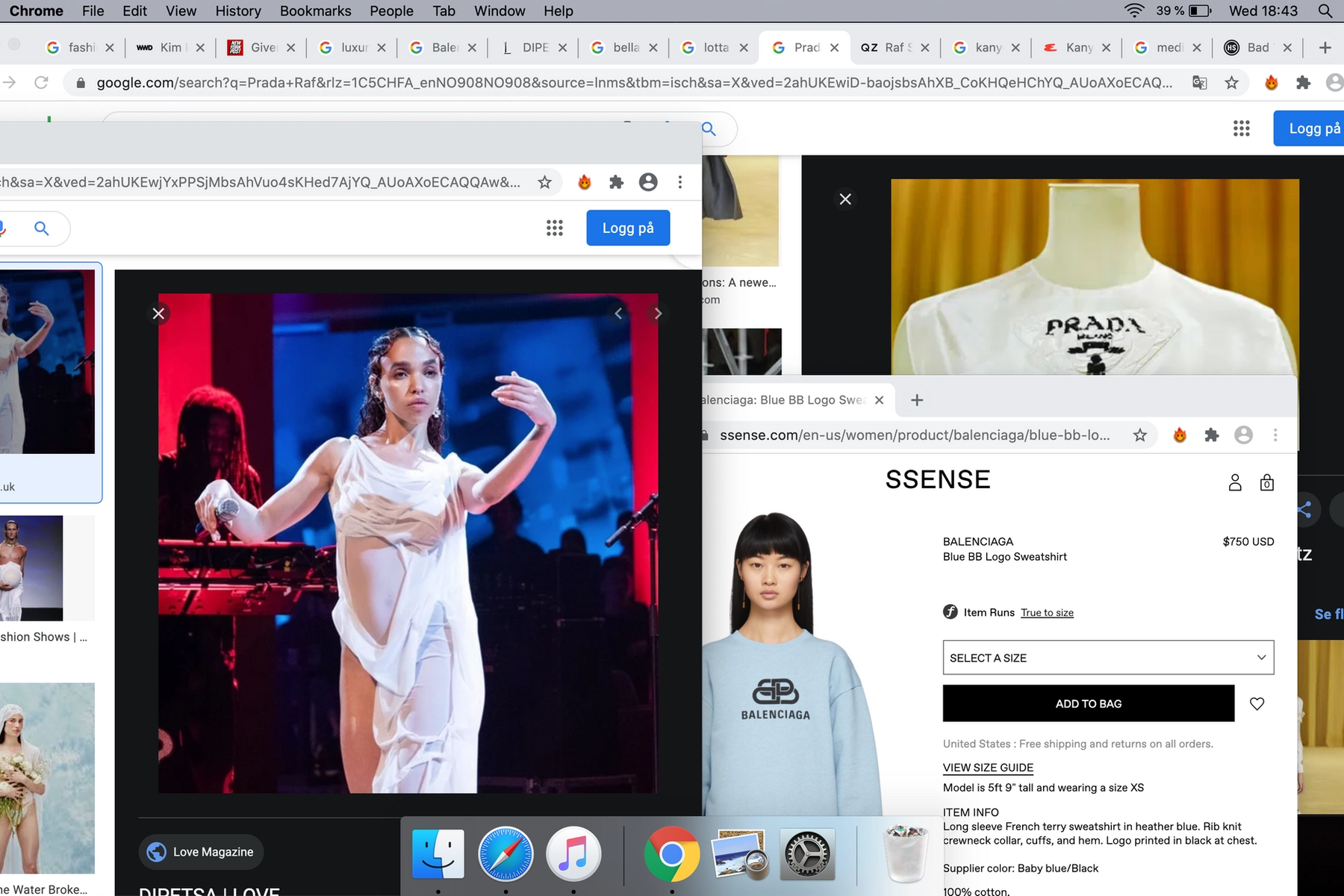Open the profile avatar in the front-left window
This screenshot has height=896, width=1344.
[x=648, y=182]
